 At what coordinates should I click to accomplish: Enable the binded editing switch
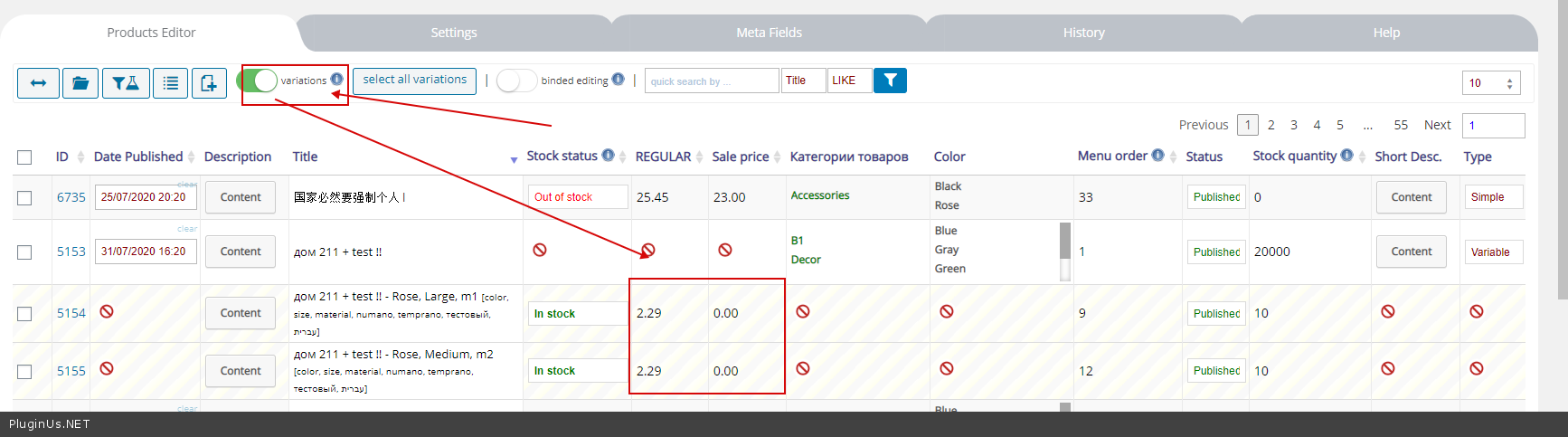pyautogui.click(x=516, y=81)
